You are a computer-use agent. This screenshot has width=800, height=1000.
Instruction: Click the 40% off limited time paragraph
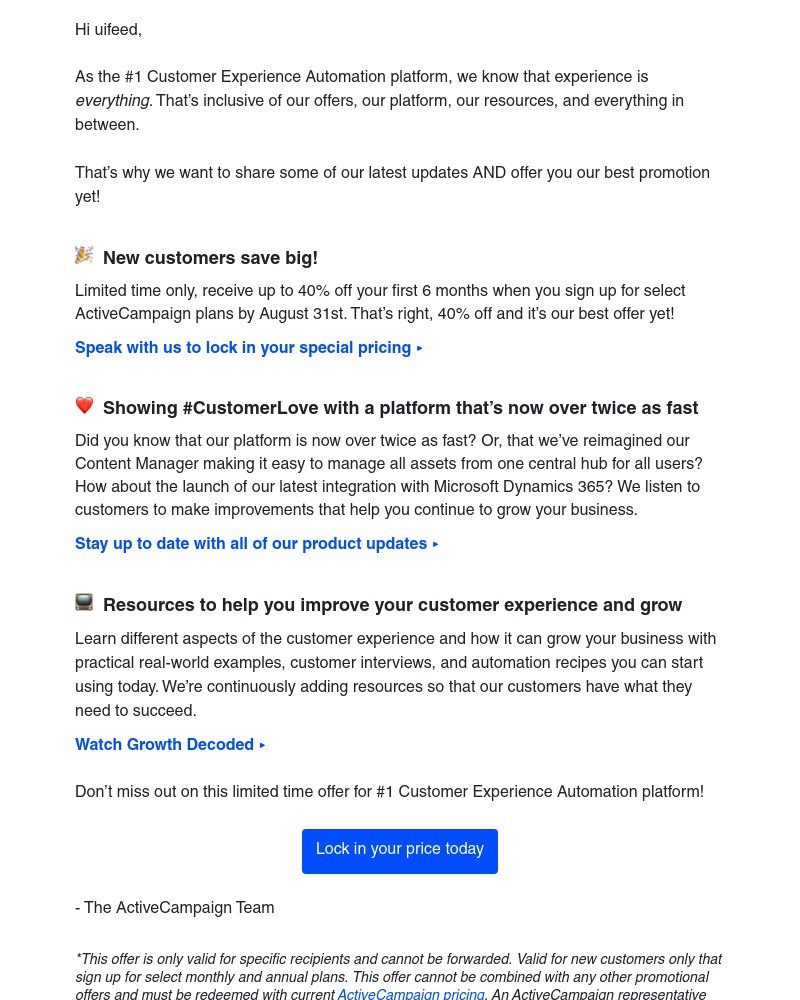(380, 303)
